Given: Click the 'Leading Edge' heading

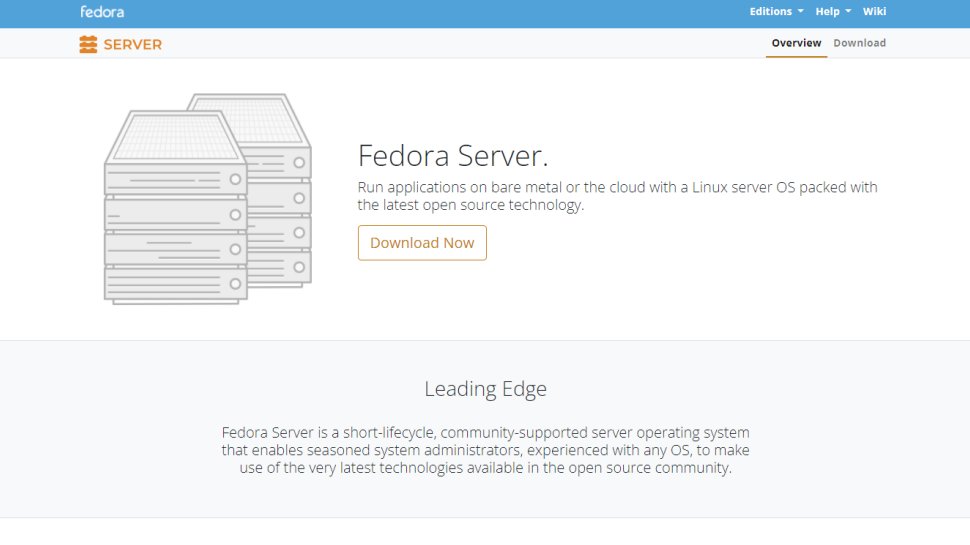Looking at the screenshot, I should (485, 388).
